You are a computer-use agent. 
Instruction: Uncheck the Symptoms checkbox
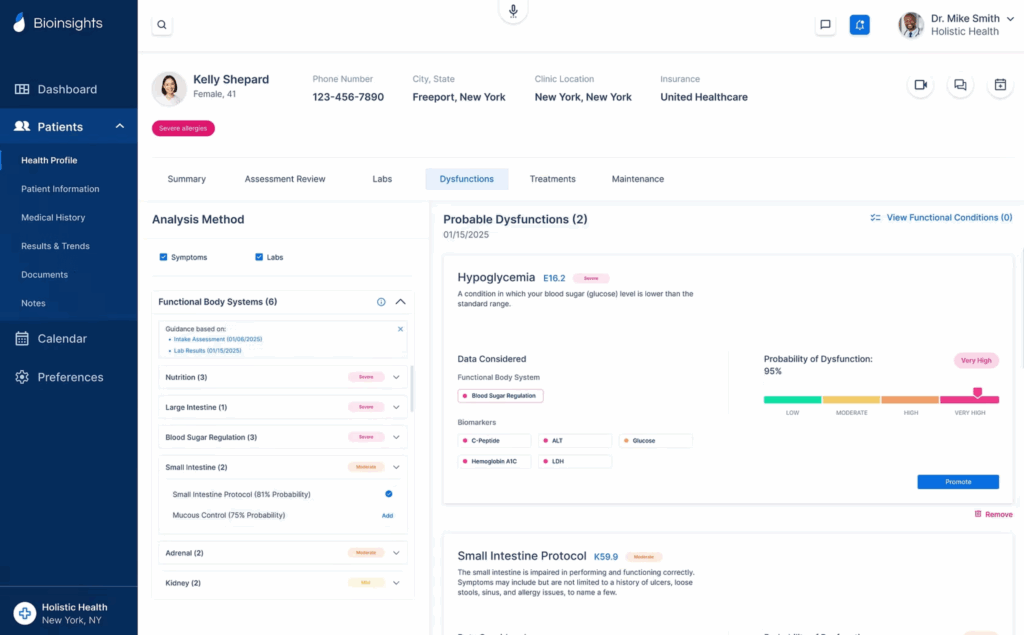tap(164, 257)
